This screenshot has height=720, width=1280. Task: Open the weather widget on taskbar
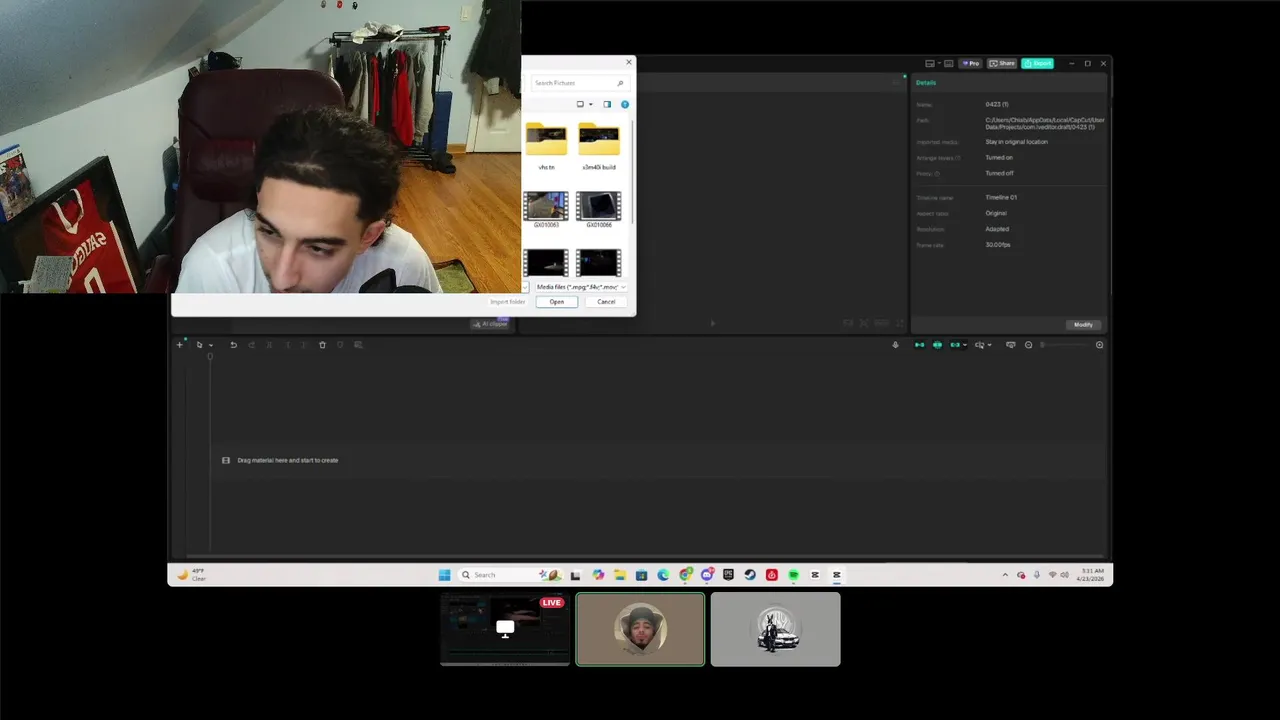click(x=191, y=575)
